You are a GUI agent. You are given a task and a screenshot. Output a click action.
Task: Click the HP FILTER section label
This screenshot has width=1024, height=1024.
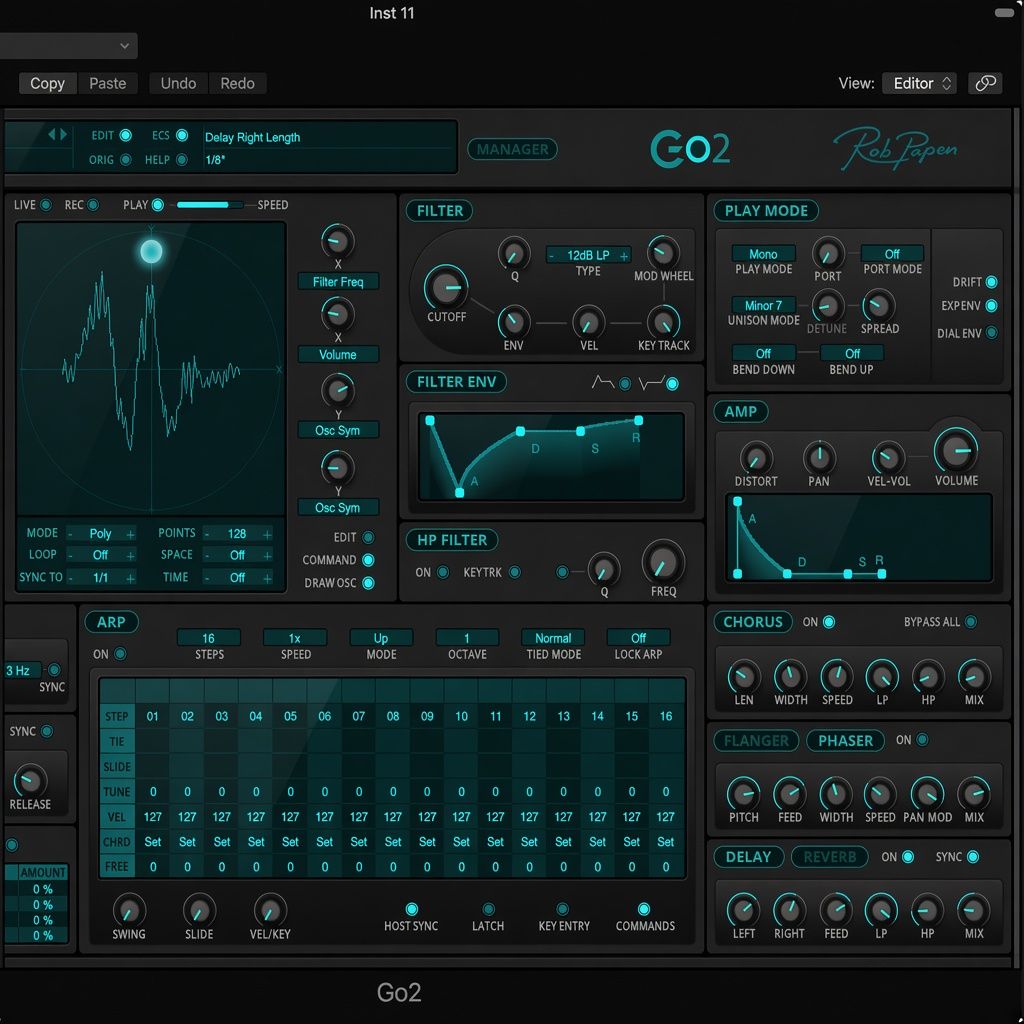pos(452,540)
